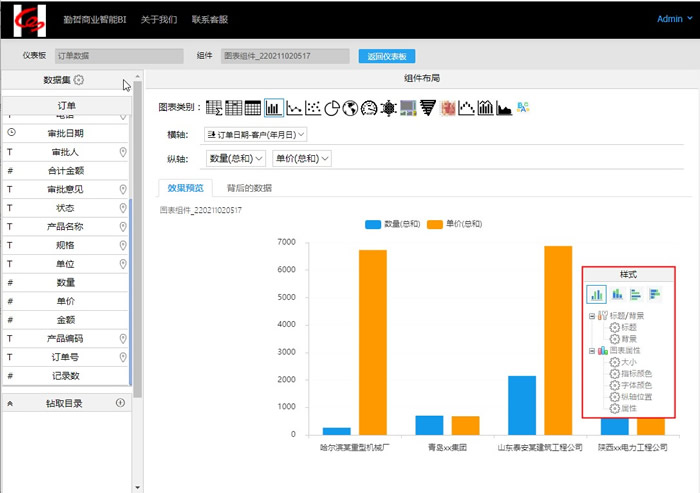Click the 仪表板 name input field
Screen dimensions: 700x493
coord(119,56)
